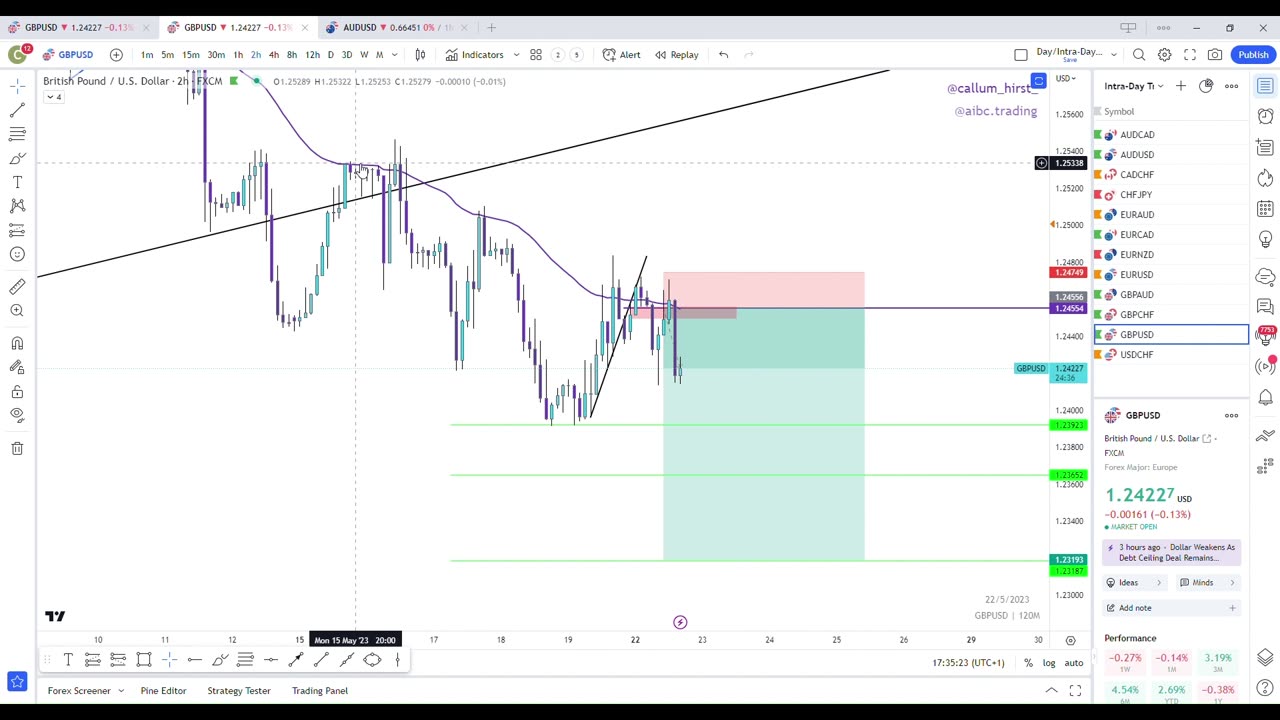Enter fullscreen mode

click(1190, 55)
